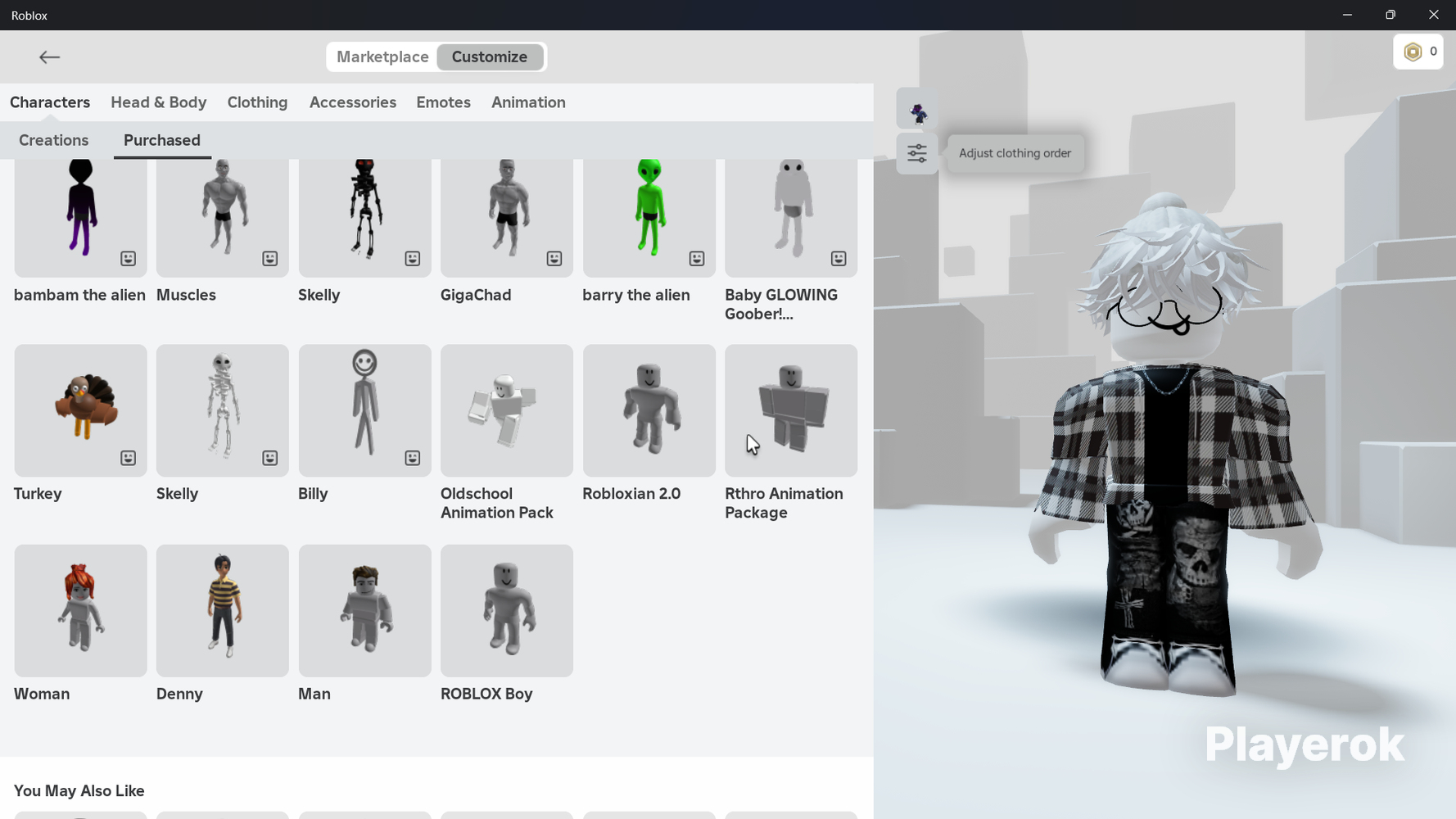Switch to Marketplace view

coord(382,57)
